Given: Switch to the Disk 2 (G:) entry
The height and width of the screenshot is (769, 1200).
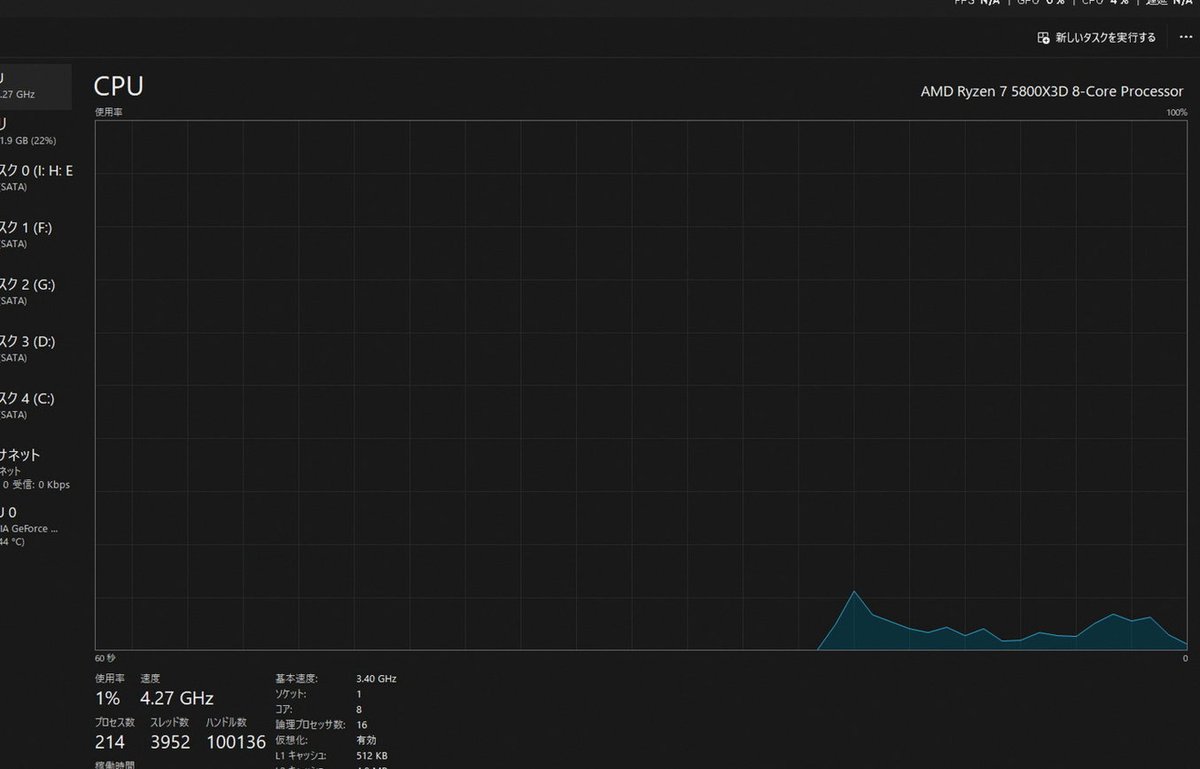Looking at the screenshot, I should pyautogui.click(x=36, y=292).
